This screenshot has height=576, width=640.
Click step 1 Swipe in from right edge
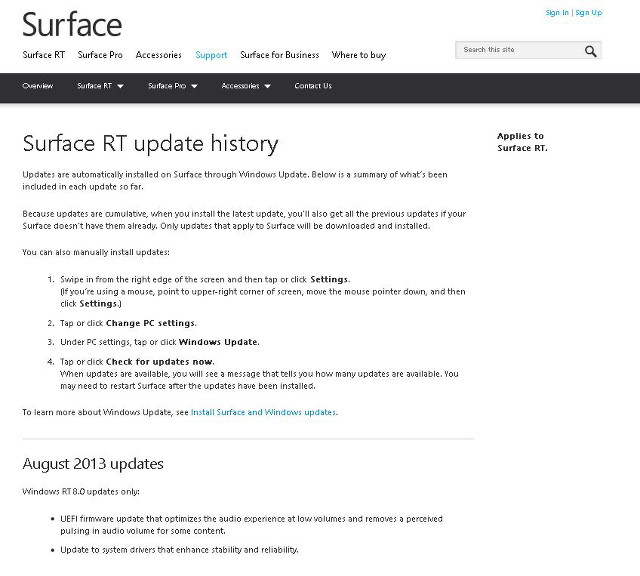(x=205, y=279)
